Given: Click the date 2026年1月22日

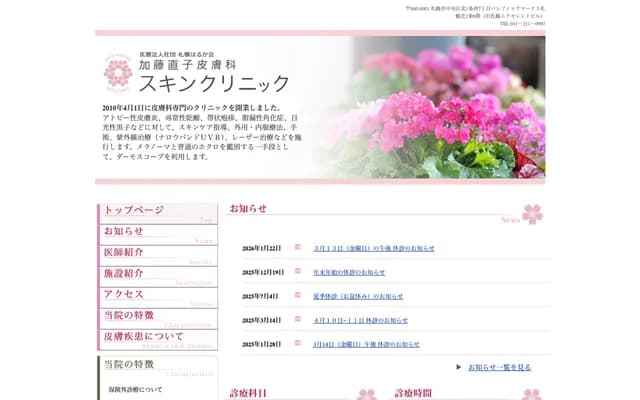Looking at the screenshot, I should pos(262,248).
